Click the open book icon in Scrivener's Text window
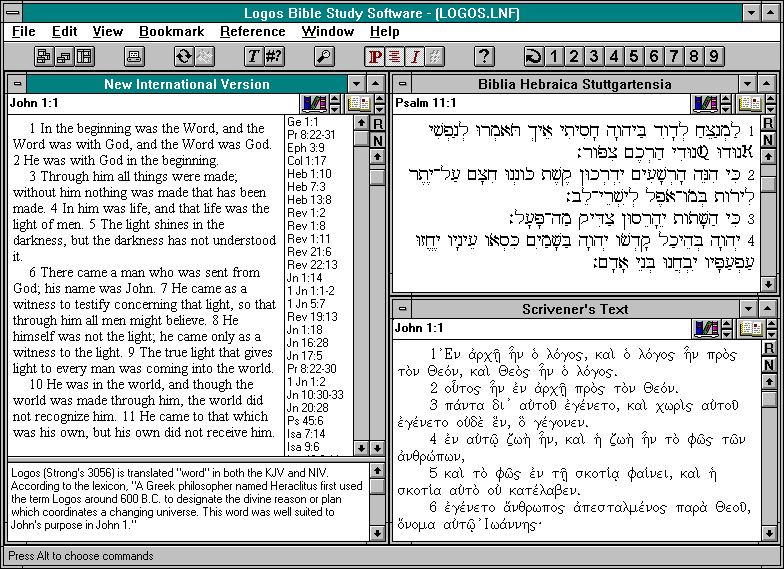784x569 pixels. pyautogui.click(x=750, y=328)
